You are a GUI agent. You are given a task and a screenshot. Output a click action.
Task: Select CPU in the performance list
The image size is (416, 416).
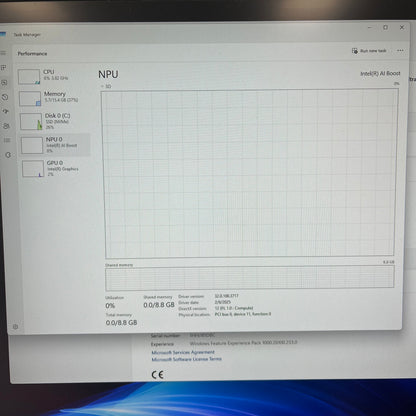(x=52, y=76)
